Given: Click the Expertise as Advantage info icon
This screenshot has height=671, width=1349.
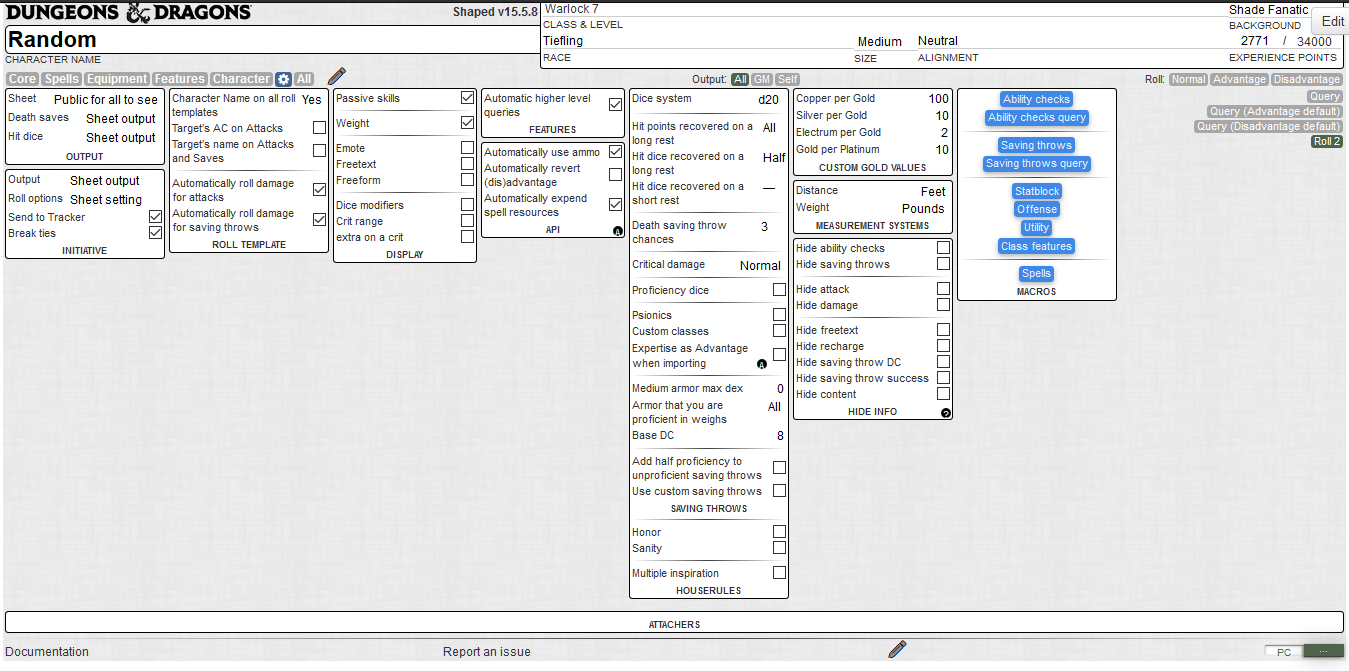Looking at the screenshot, I should click(762, 364).
